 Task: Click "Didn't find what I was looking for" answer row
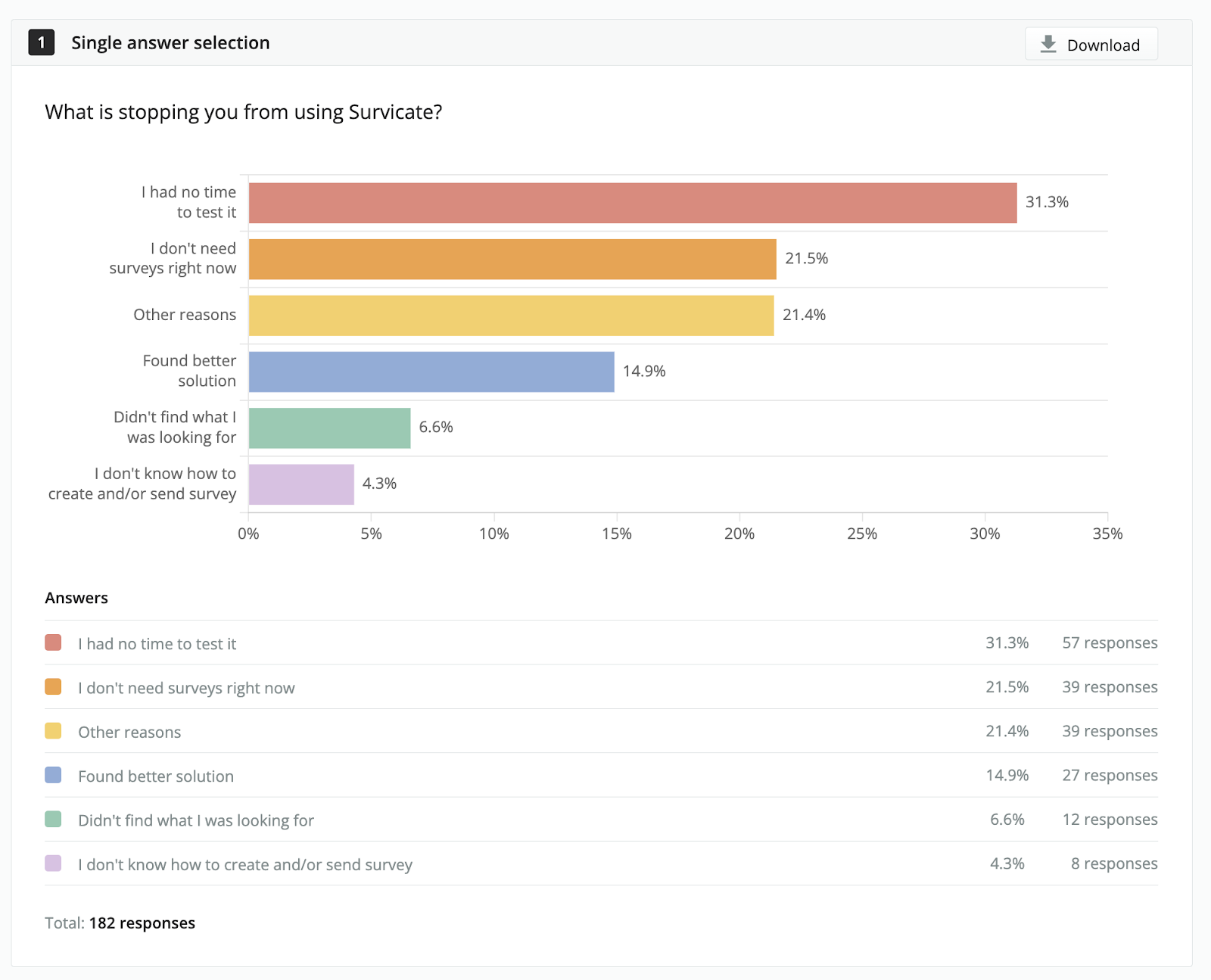pyautogui.click(x=601, y=820)
